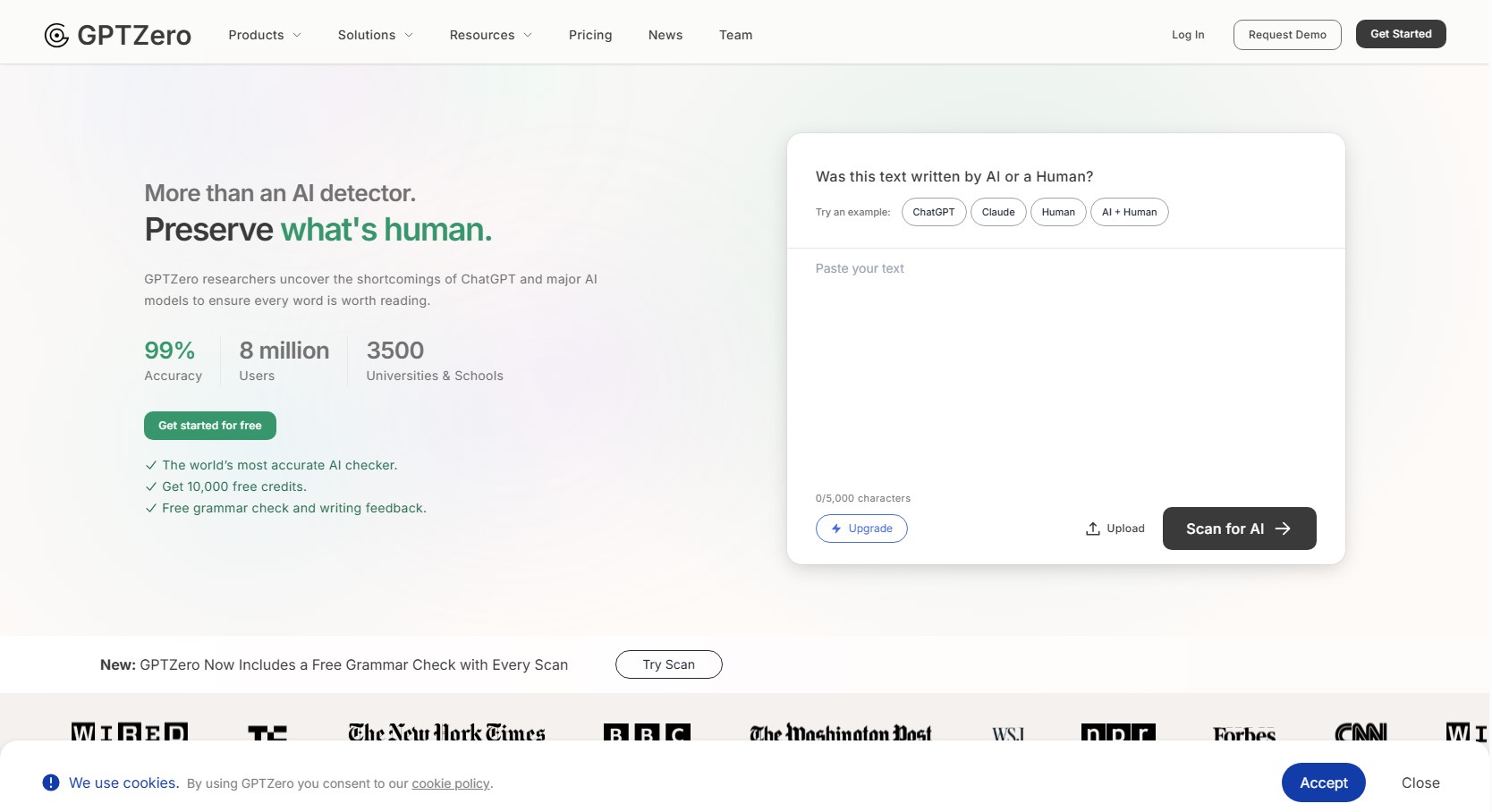Click the lightning bolt Upgrade icon

click(836, 529)
